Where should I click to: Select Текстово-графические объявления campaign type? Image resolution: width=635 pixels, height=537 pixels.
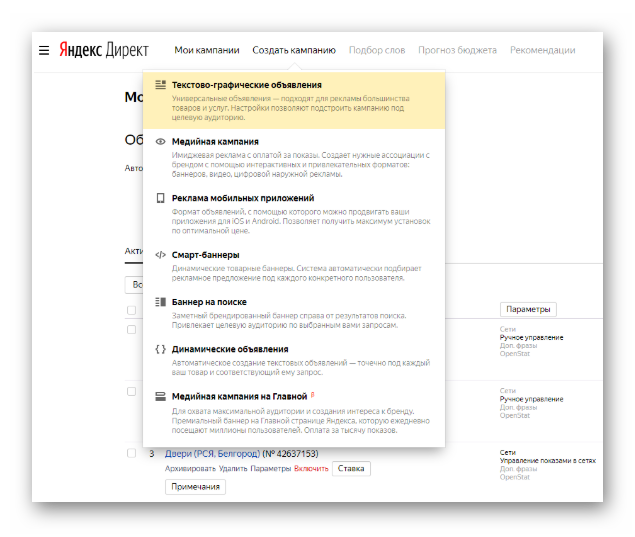[294, 100]
